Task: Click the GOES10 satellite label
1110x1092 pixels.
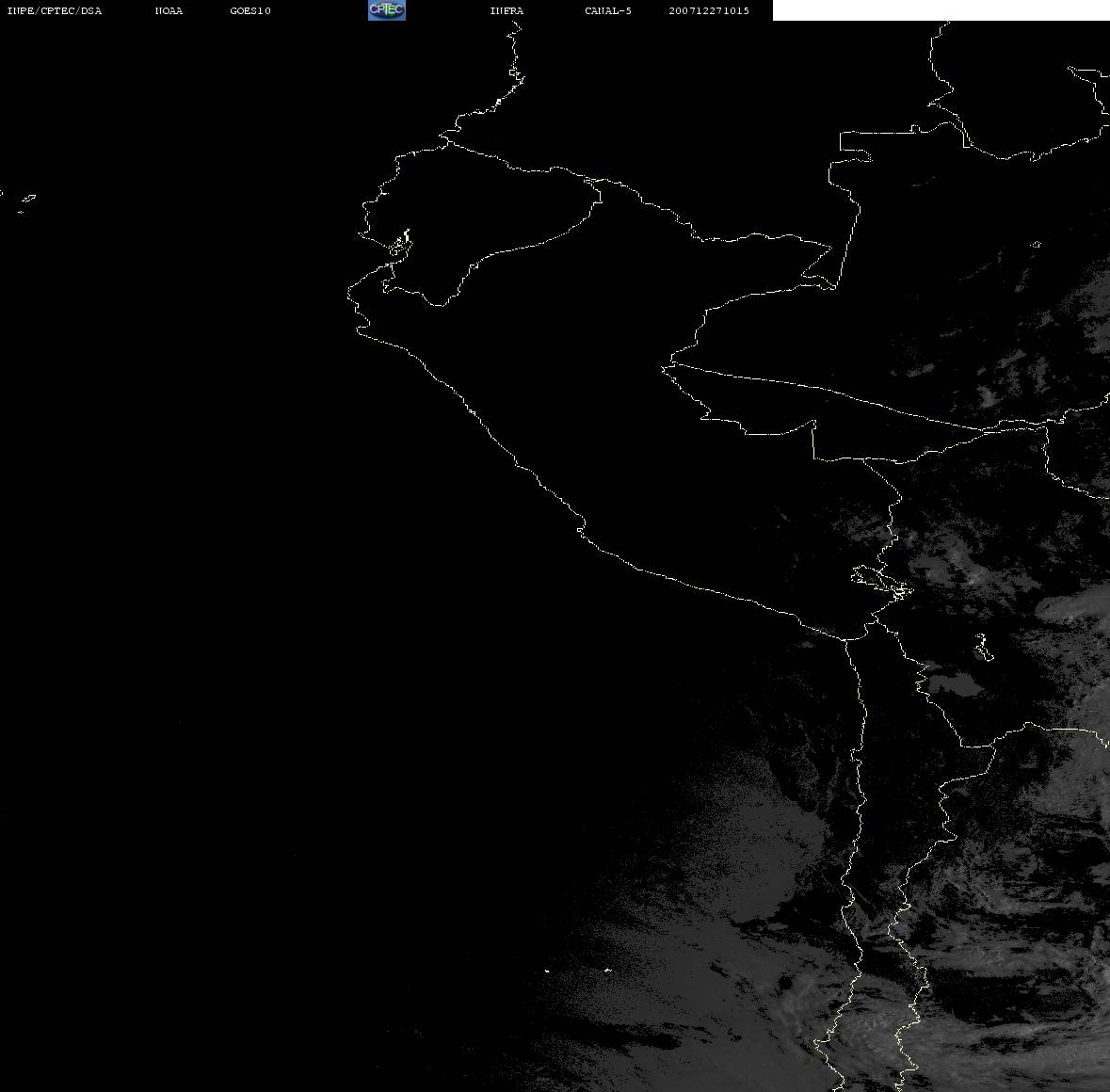Action: point(250,11)
